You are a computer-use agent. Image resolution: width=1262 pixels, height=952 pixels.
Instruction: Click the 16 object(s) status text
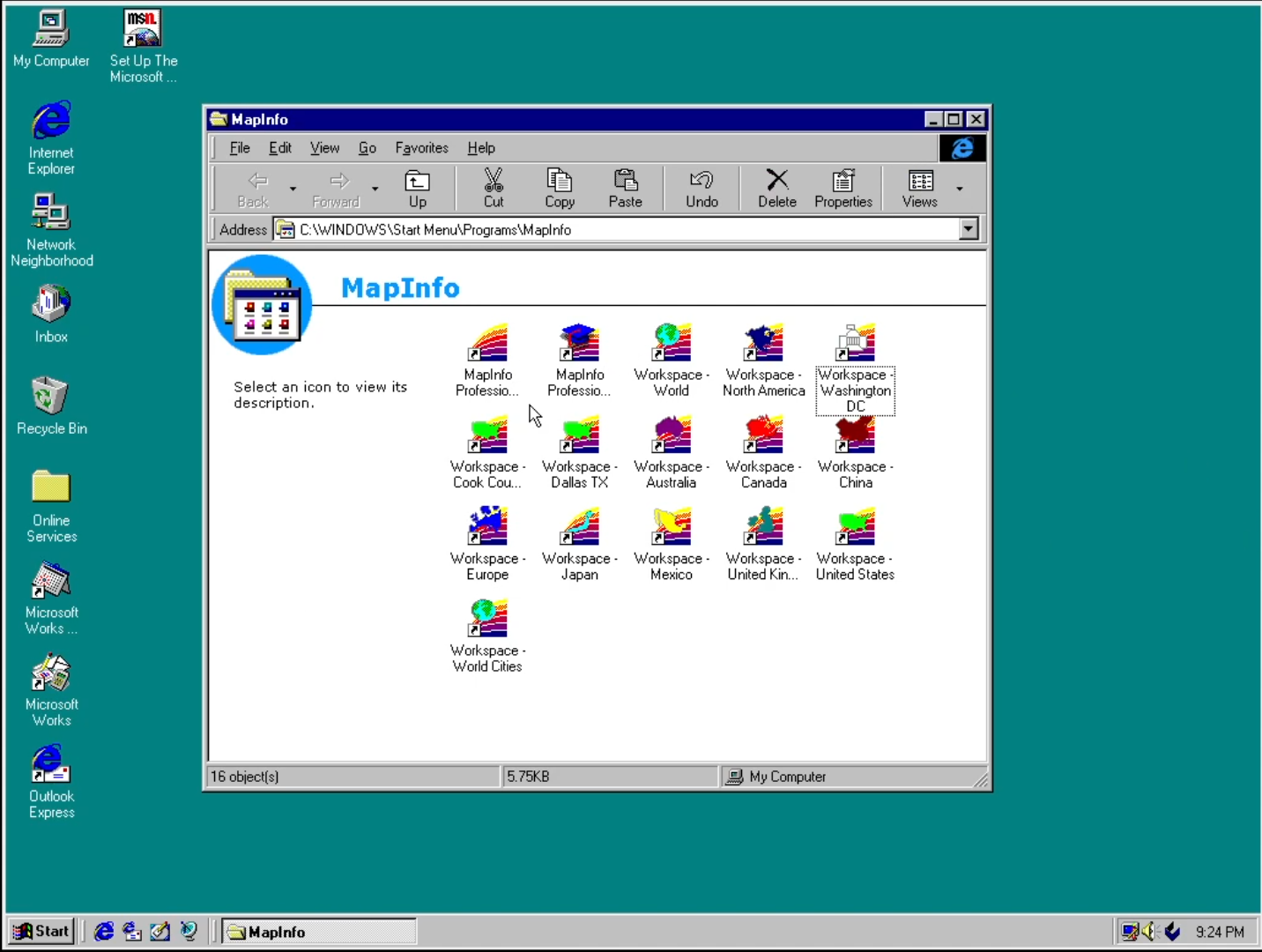(x=245, y=777)
